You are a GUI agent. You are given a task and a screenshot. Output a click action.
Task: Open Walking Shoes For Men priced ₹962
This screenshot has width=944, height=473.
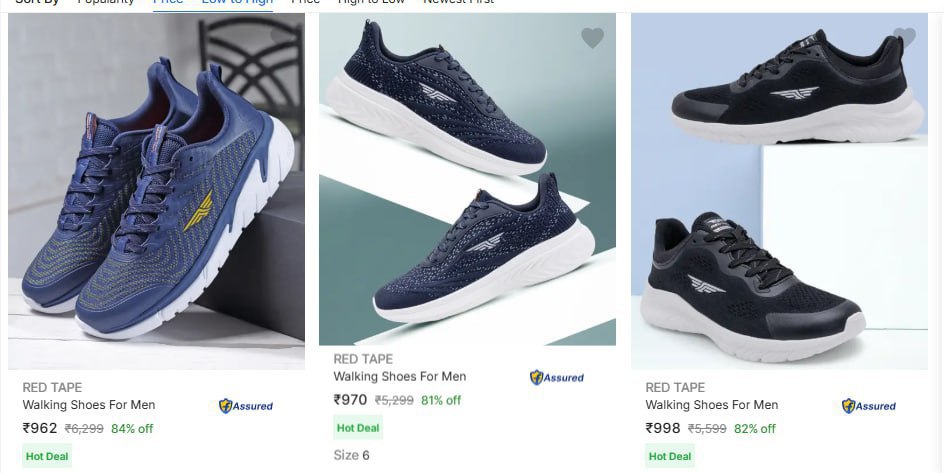(x=89, y=405)
